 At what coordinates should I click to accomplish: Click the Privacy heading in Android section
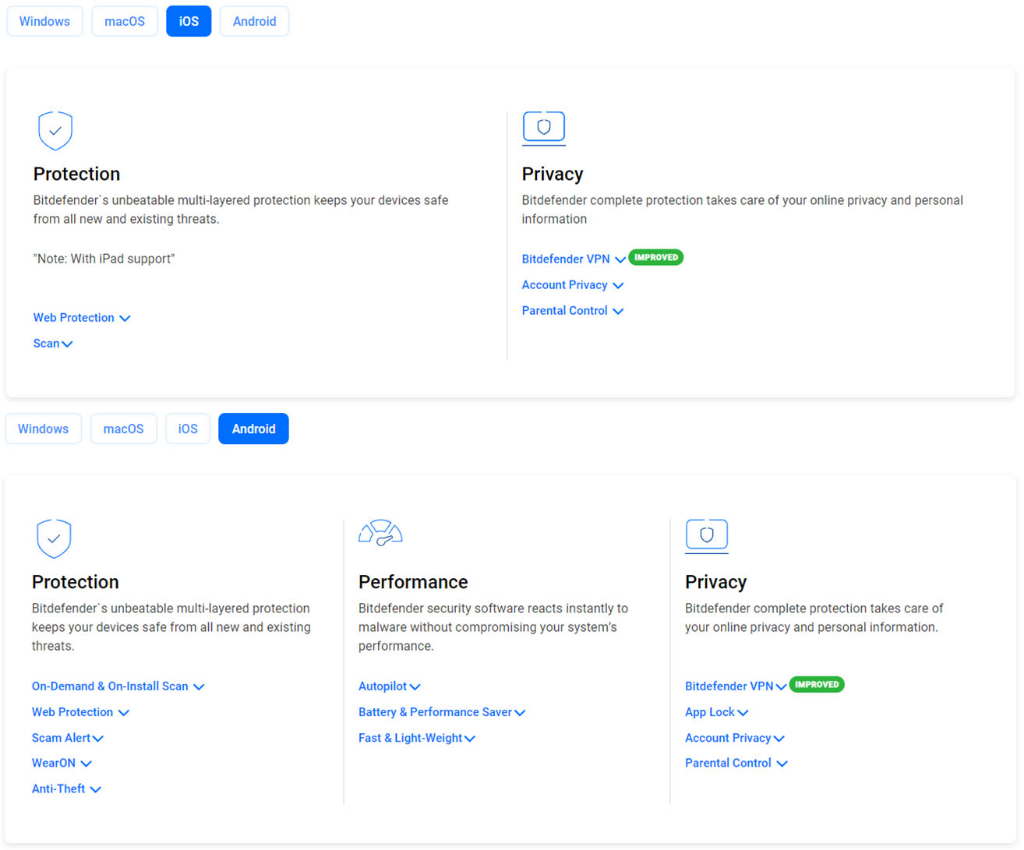point(716,582)
